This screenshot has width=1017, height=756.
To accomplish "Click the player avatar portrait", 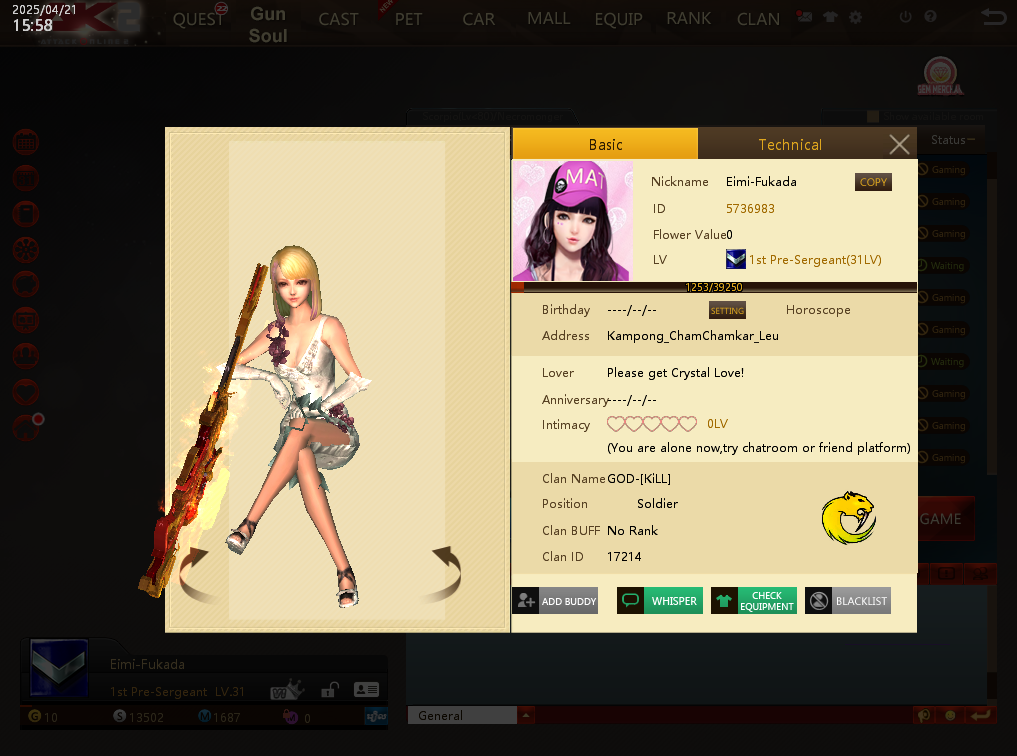I will (572, 221).
